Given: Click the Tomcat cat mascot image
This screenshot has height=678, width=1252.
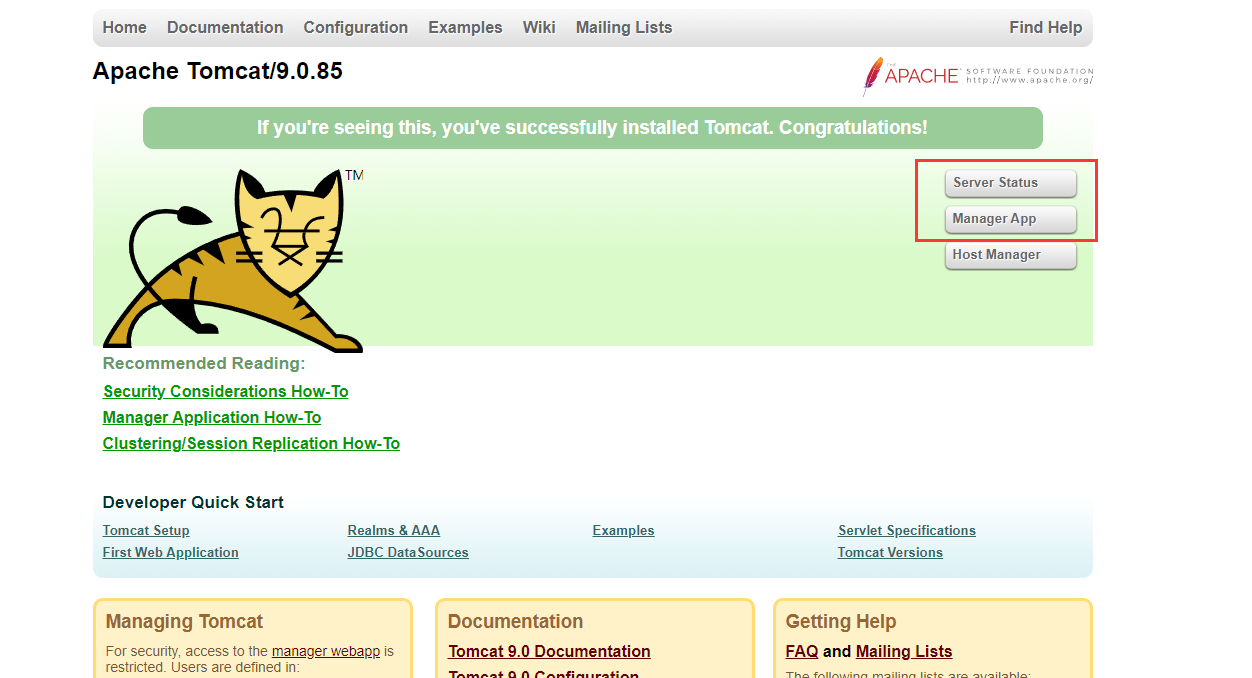Looking at the screenshot, I should point(233,260).
